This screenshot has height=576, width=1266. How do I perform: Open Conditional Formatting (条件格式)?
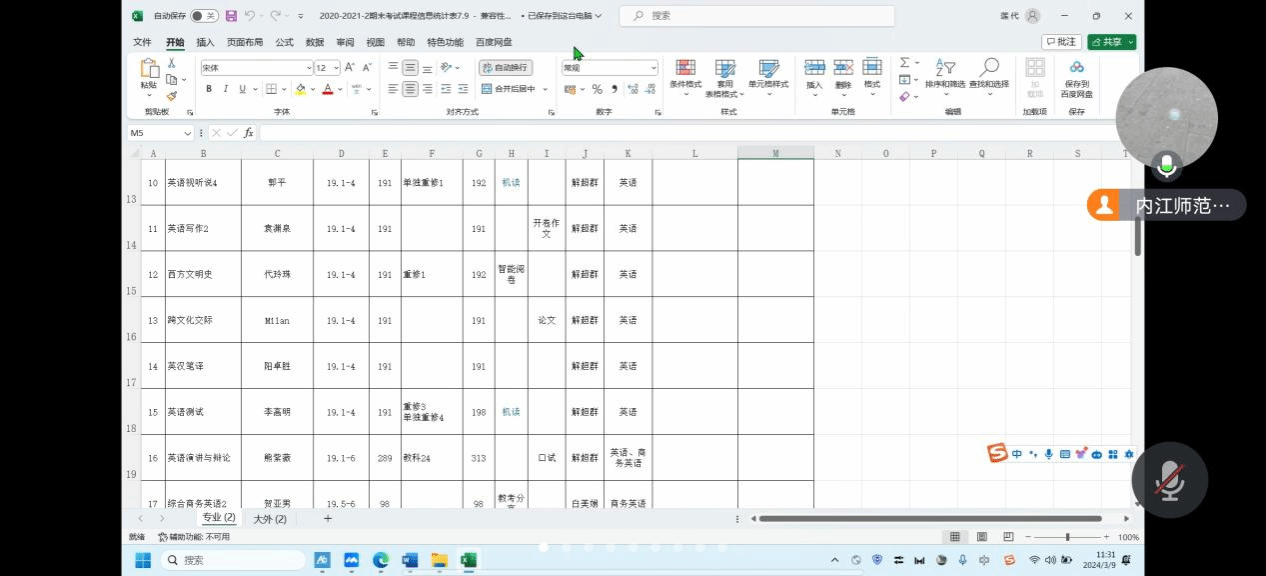tap(685, 68)
